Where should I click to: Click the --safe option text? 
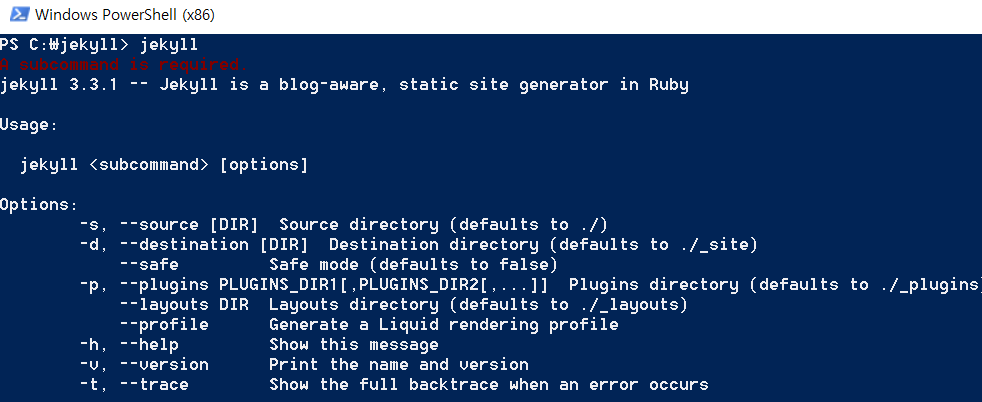(x=149, y=264)
